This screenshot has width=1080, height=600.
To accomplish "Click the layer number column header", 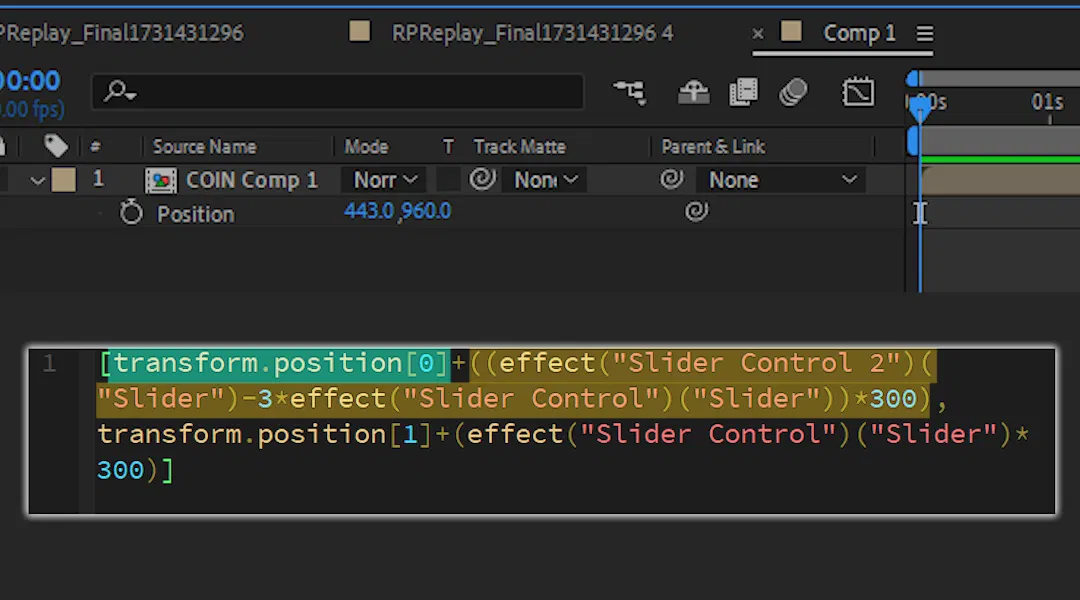I will point(95,147).
